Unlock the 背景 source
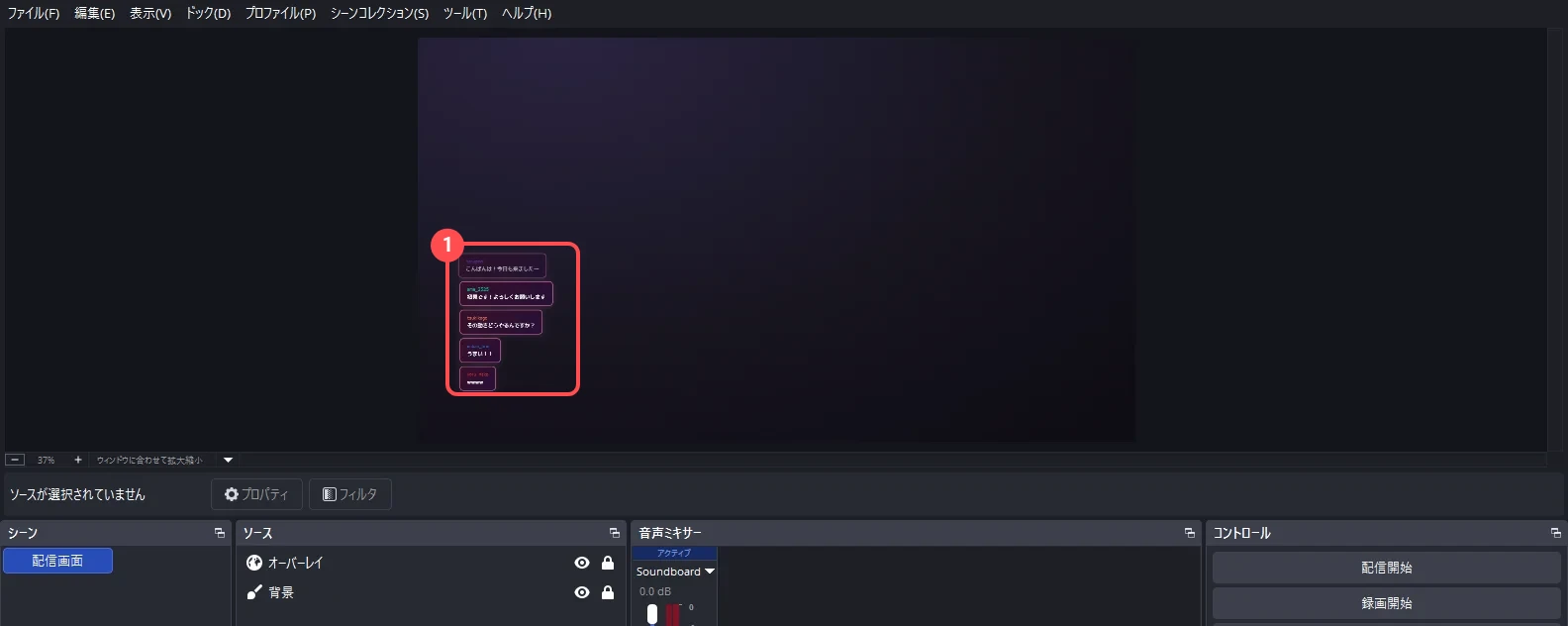The width and height of the screenshot is (1568, 626). (608, 592)
